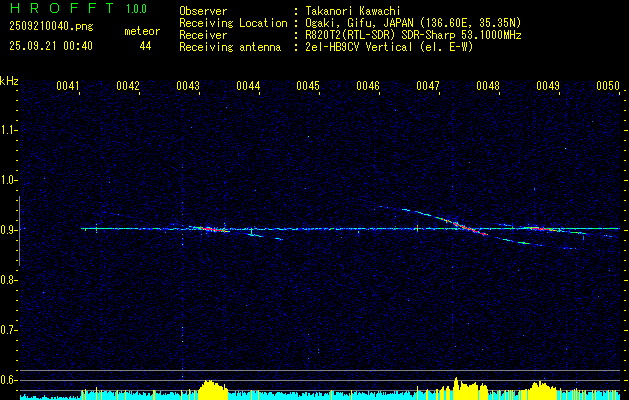
Task: Click the yellow signal peak below 0049
Action: [540, 391]
